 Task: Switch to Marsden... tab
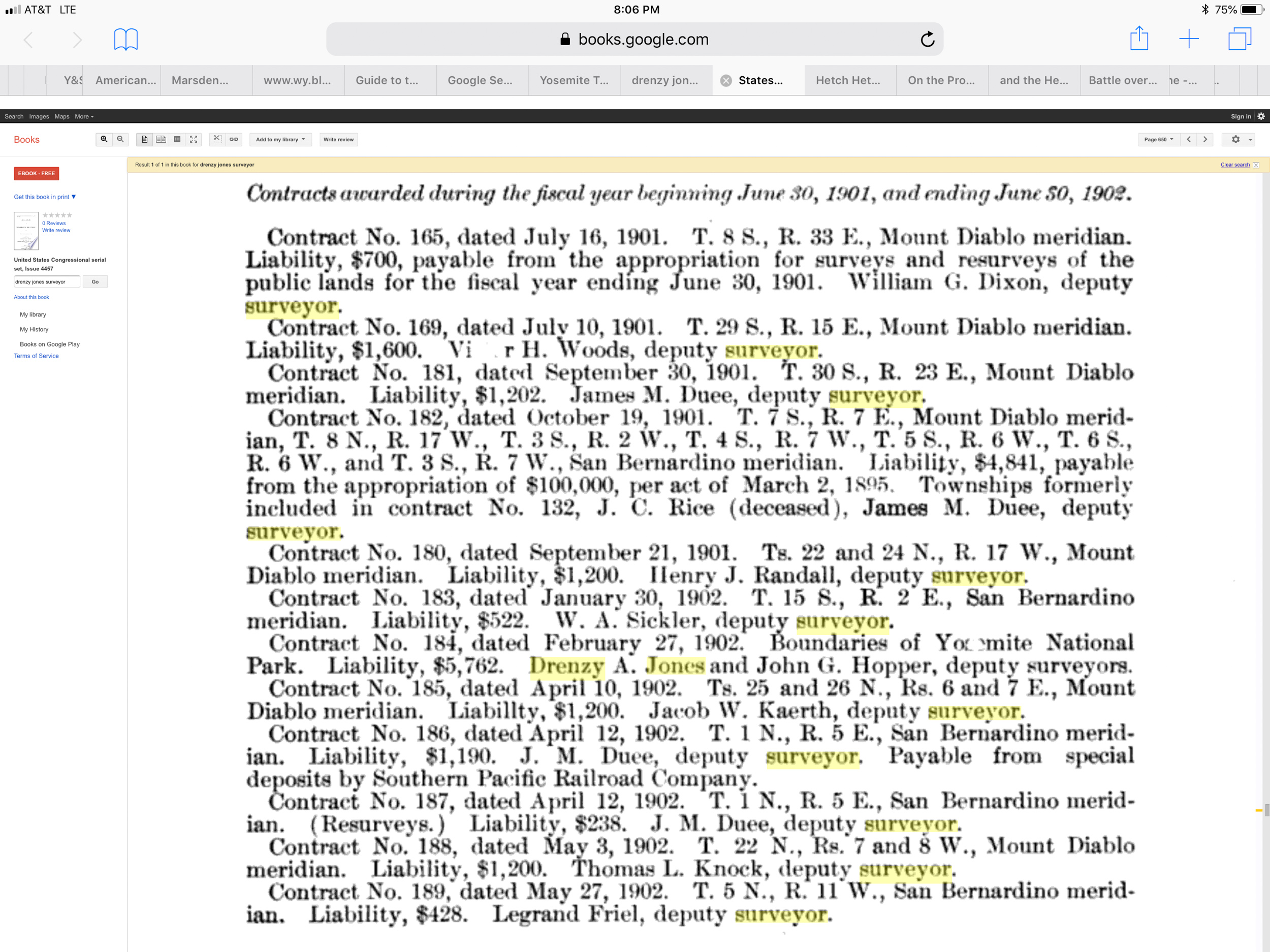tap(207, 80)
